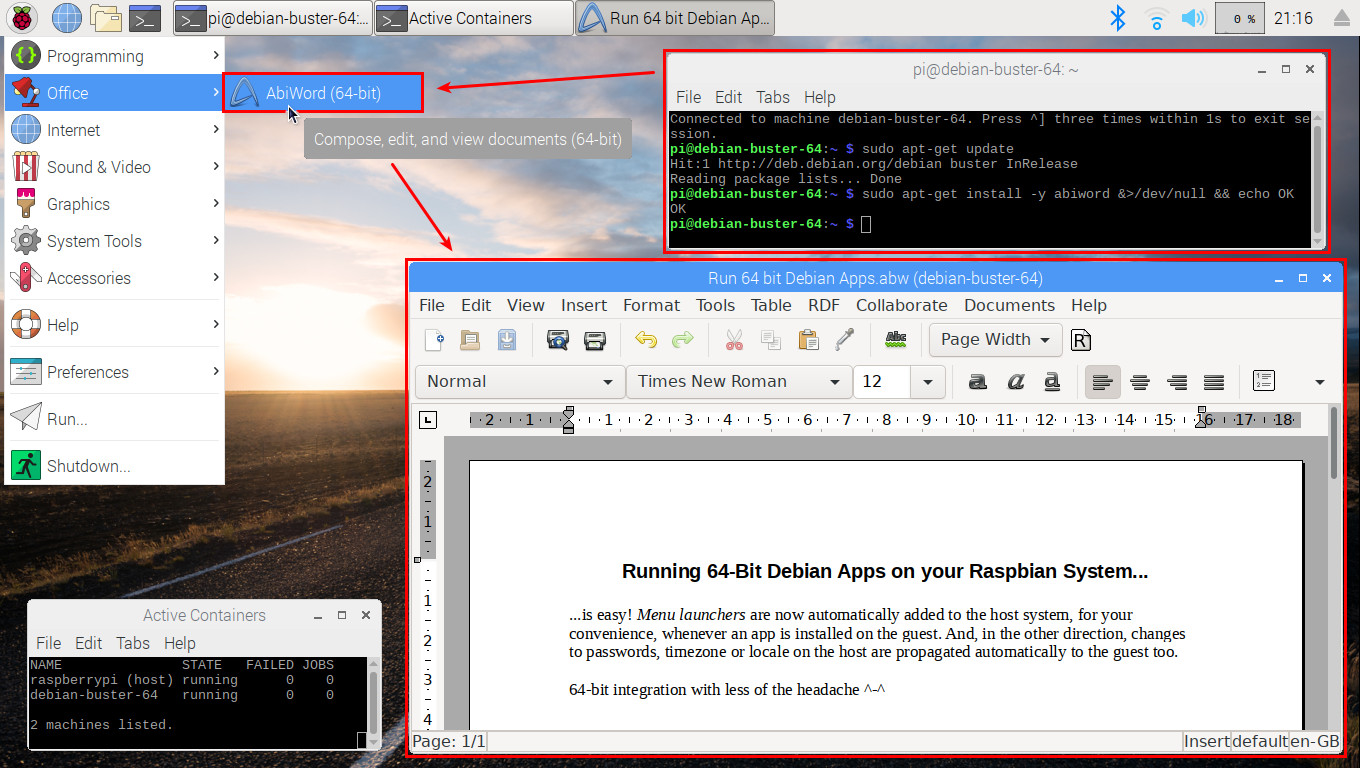Switch to Run 64 bit Debian App taskbar button

(675, 17)
